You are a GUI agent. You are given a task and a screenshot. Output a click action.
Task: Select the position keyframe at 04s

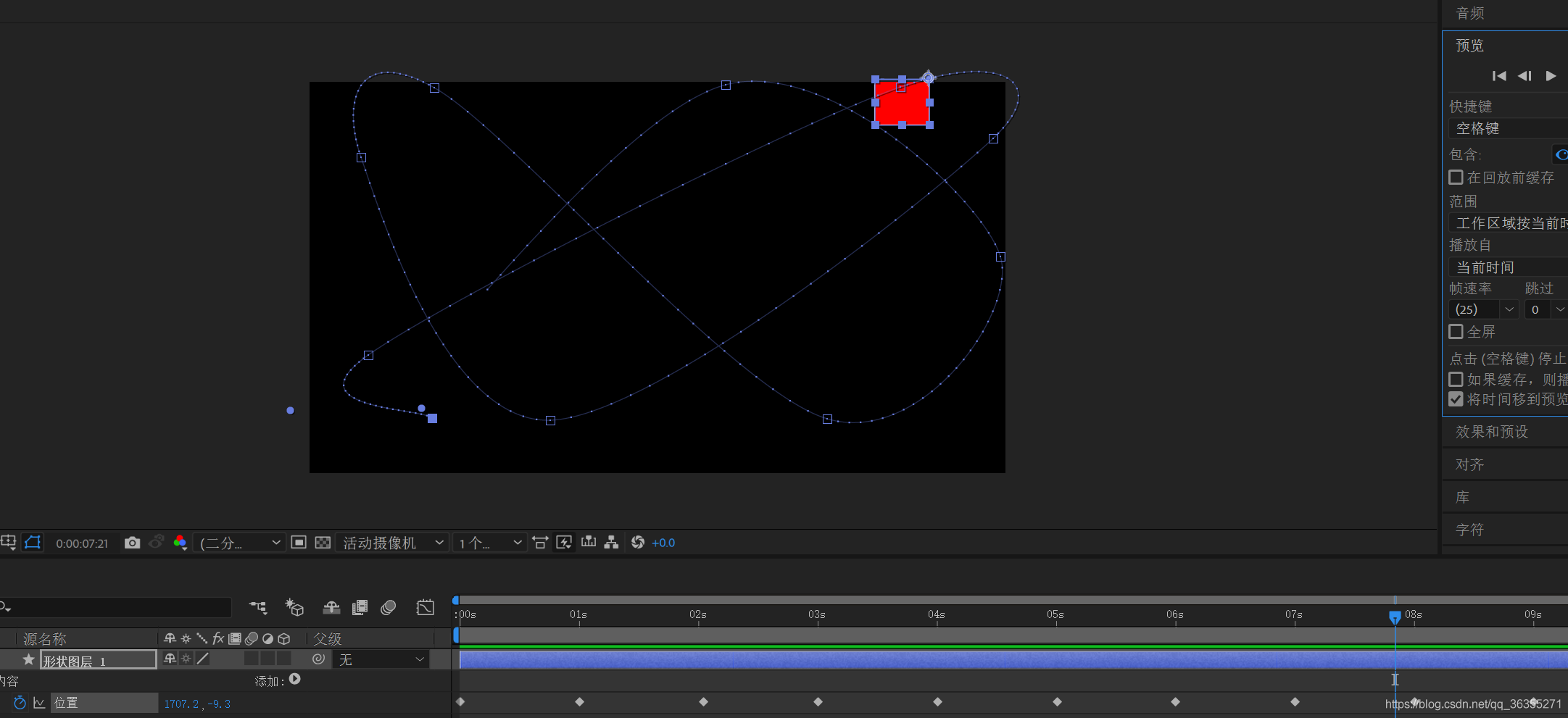937,702
